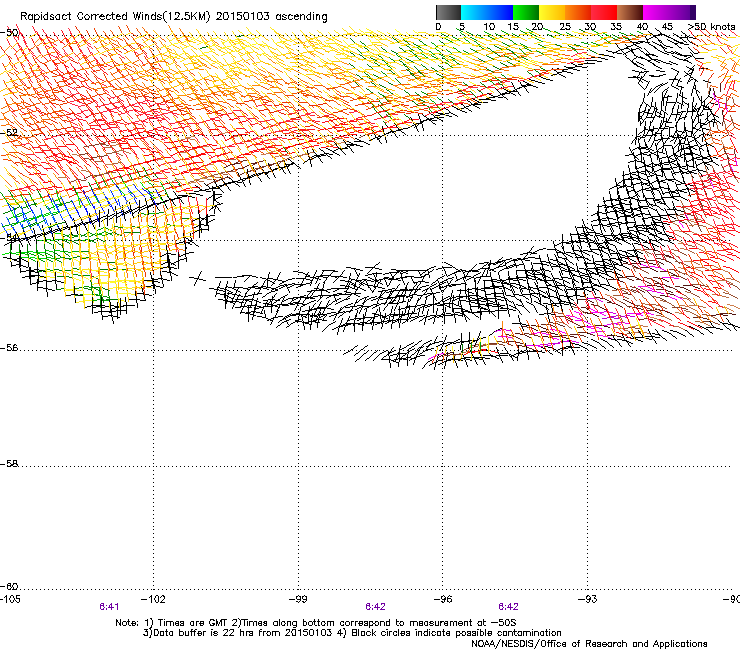Click the latitude label '-60'
740x650 pixels.
click(x=9, y=586)
